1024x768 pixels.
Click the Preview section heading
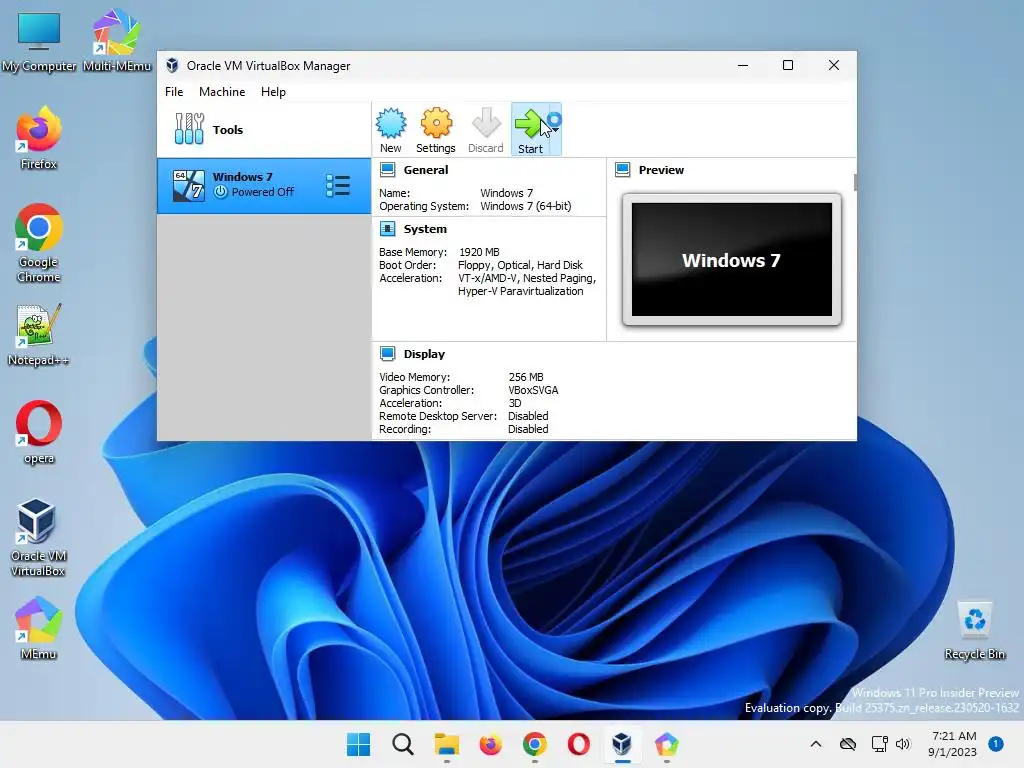[661, 170]
